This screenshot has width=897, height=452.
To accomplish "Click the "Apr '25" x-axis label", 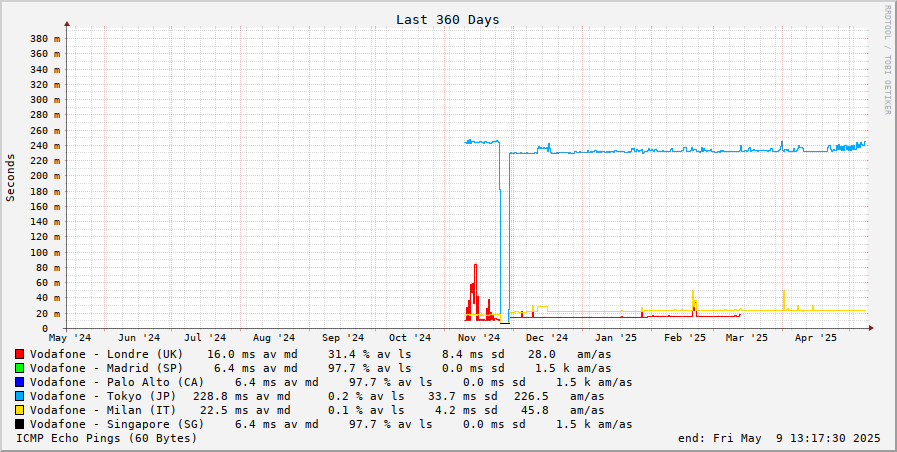I will (x=816, y=338).
